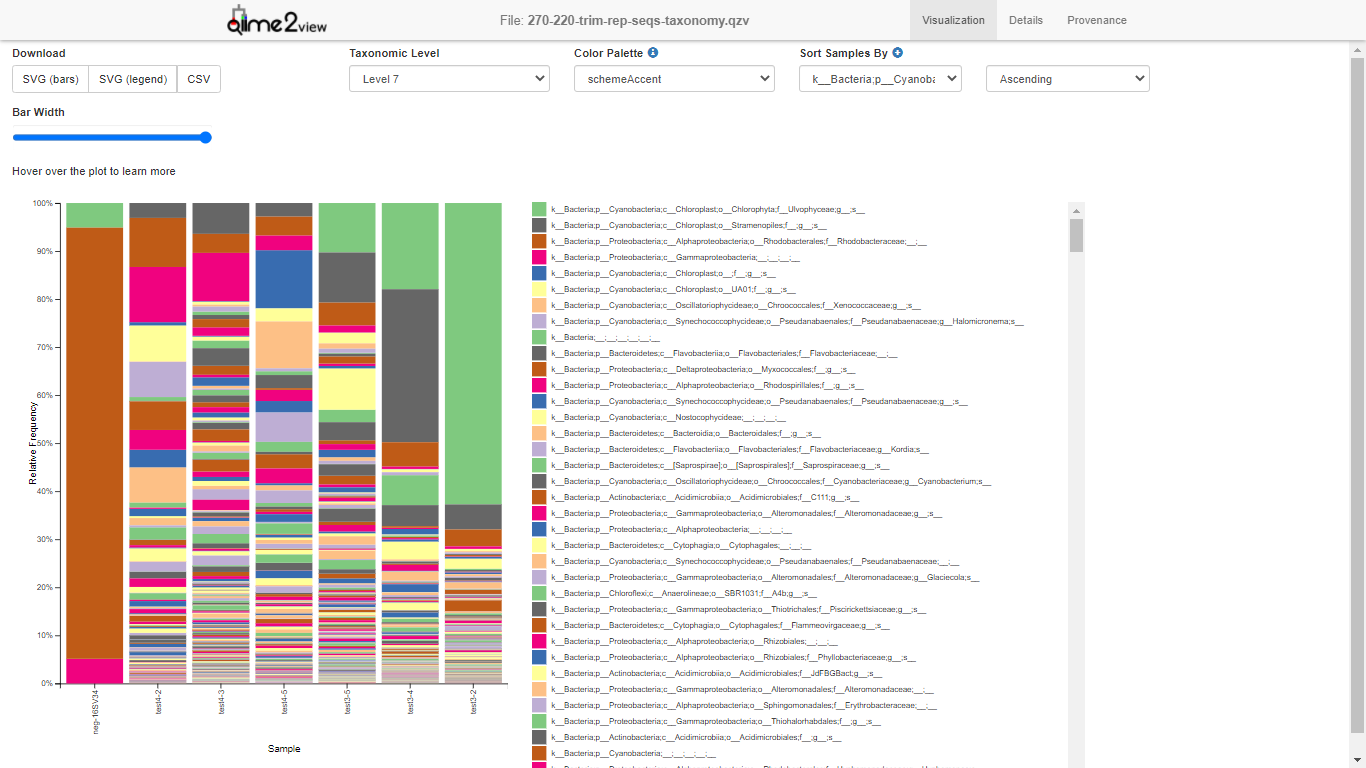Screen dimensions: 1366x768
Task: Switch to the Details tab
Action: click(x=1025, y=20)
